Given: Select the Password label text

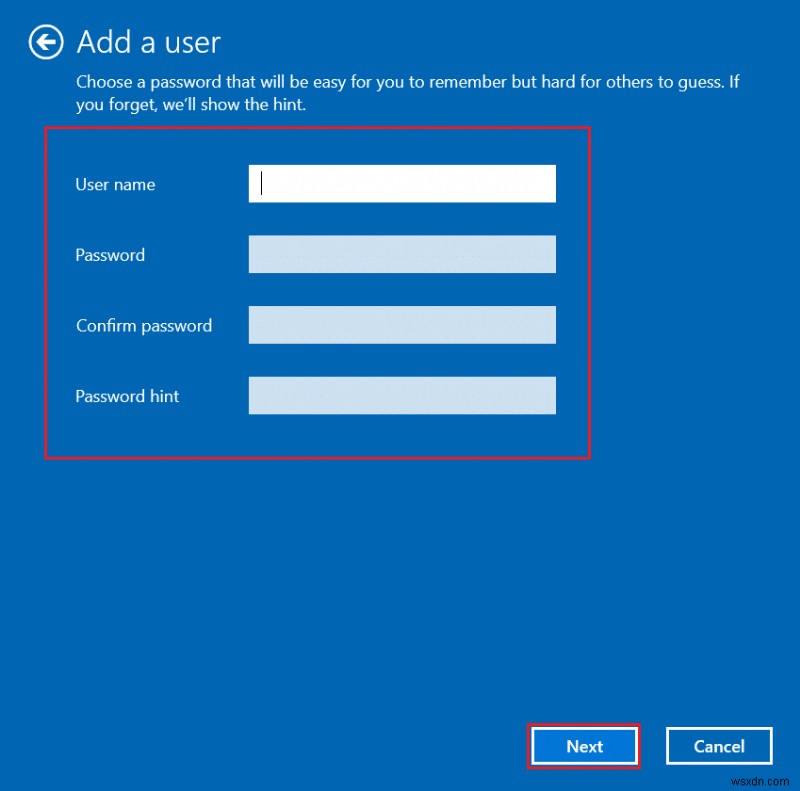Looking at the screenshot, I should [x=110, y=255].
